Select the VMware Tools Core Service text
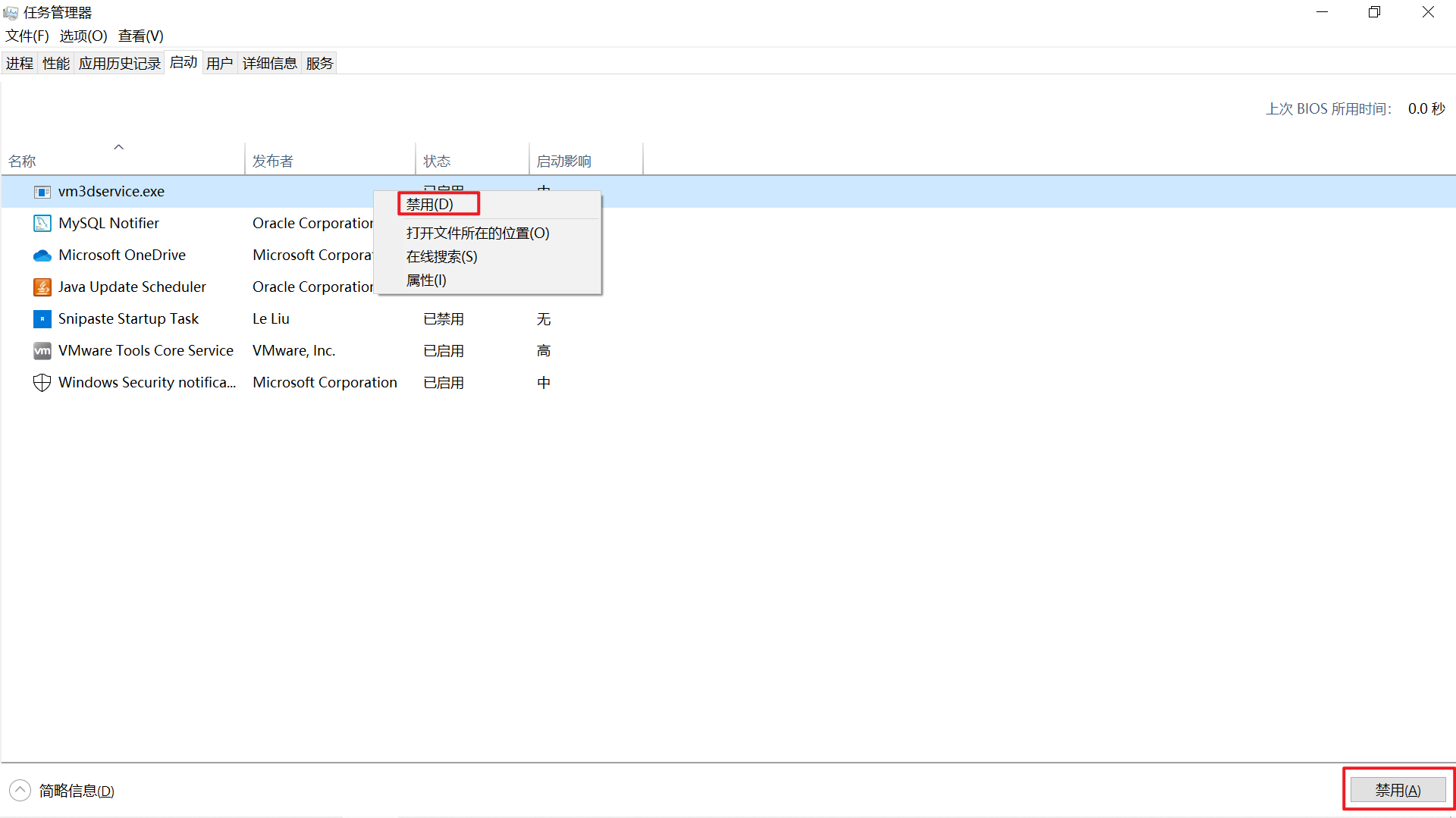Viewport: 1456px width, 818px height. 146,351
